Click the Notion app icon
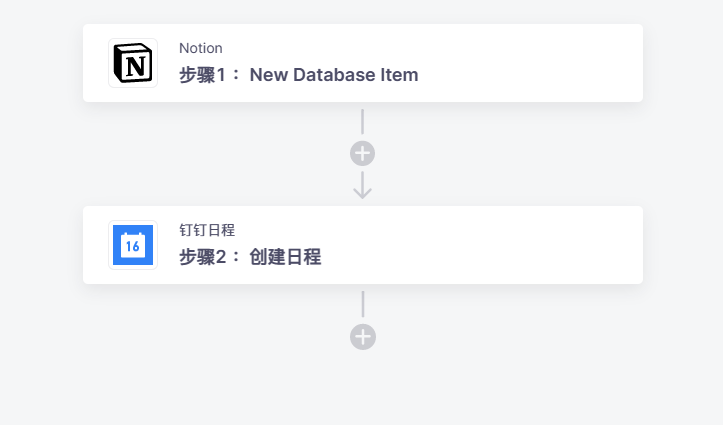The image size is (723, 425). [x=133, y=63]
